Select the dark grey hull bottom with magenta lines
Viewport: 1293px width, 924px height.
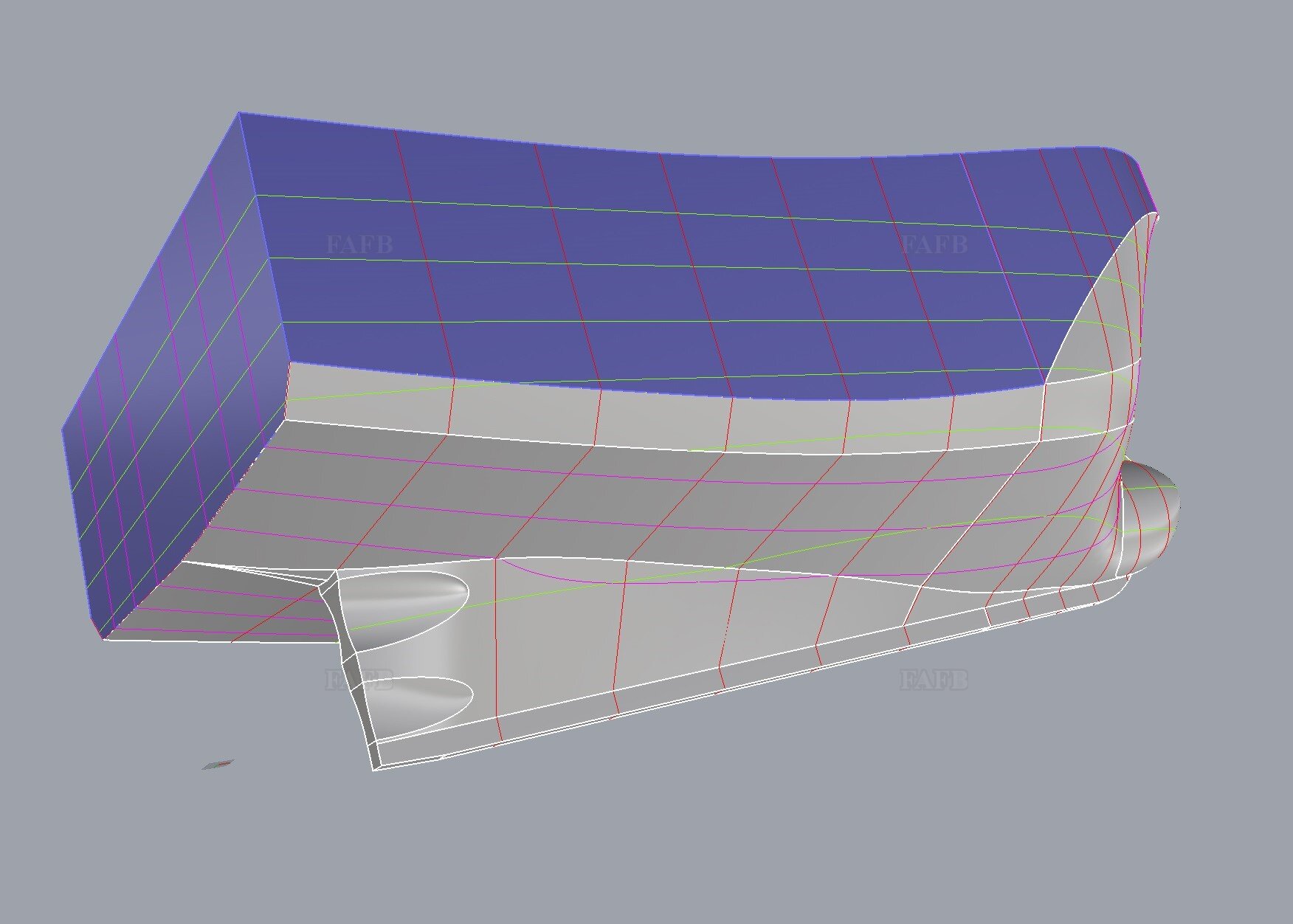pos(590,502)
